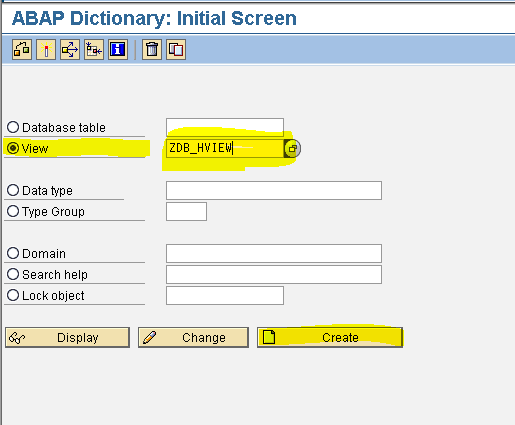Click the Change button

193,337
